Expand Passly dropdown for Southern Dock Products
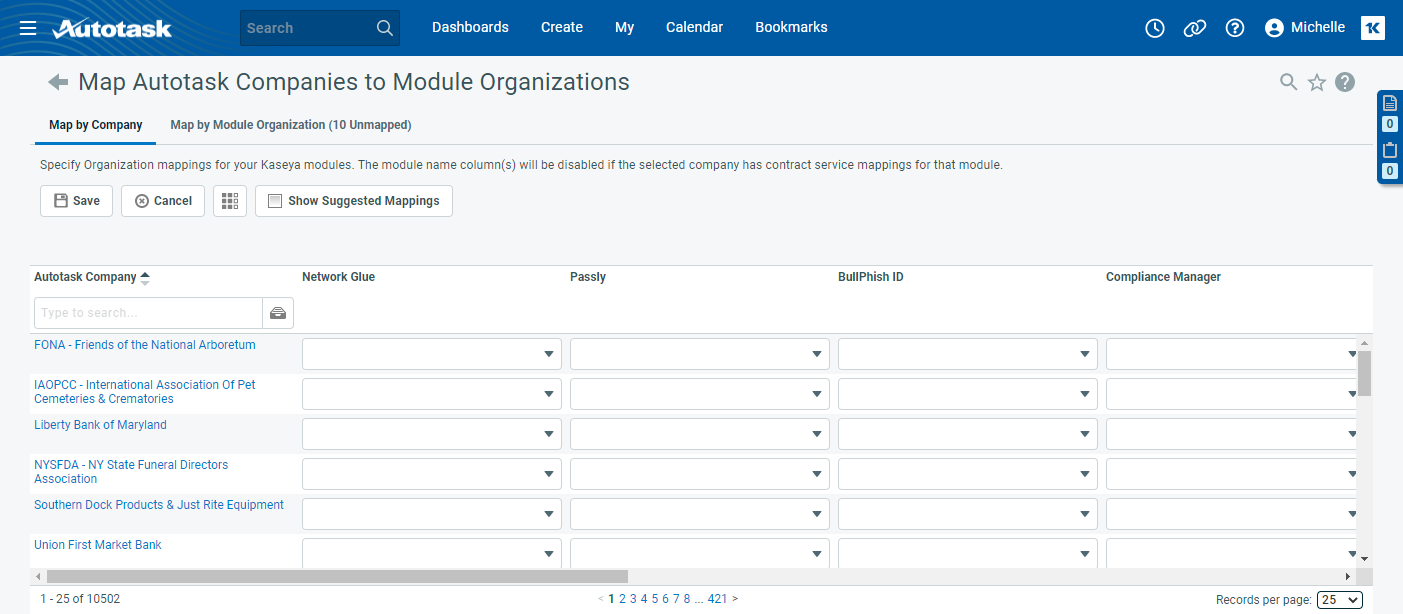The height and width of the screenshot is (614, 1403). click(817, 514)
